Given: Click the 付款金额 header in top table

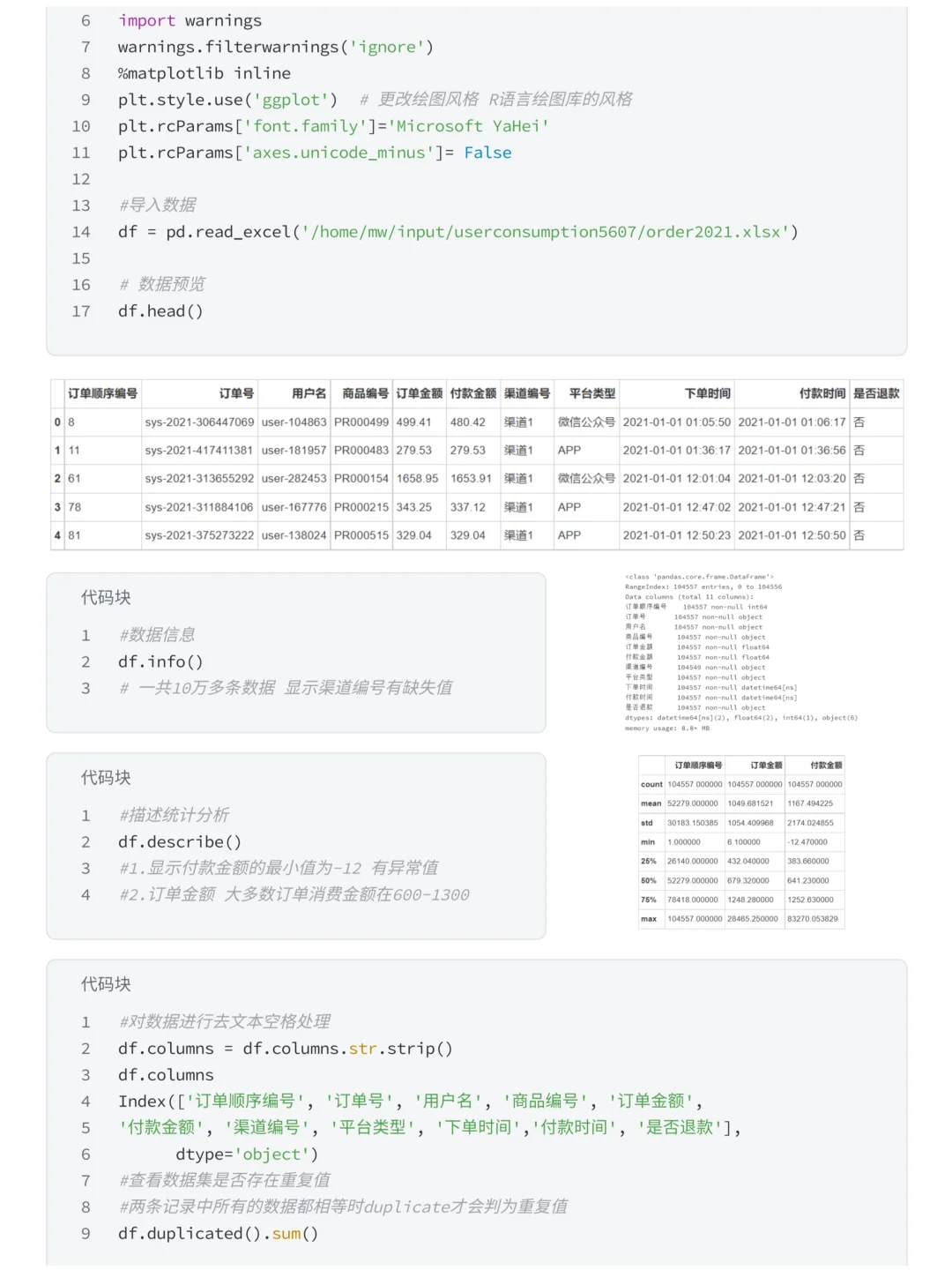Looking at the screenshot, I should click(x=472, y=393).
